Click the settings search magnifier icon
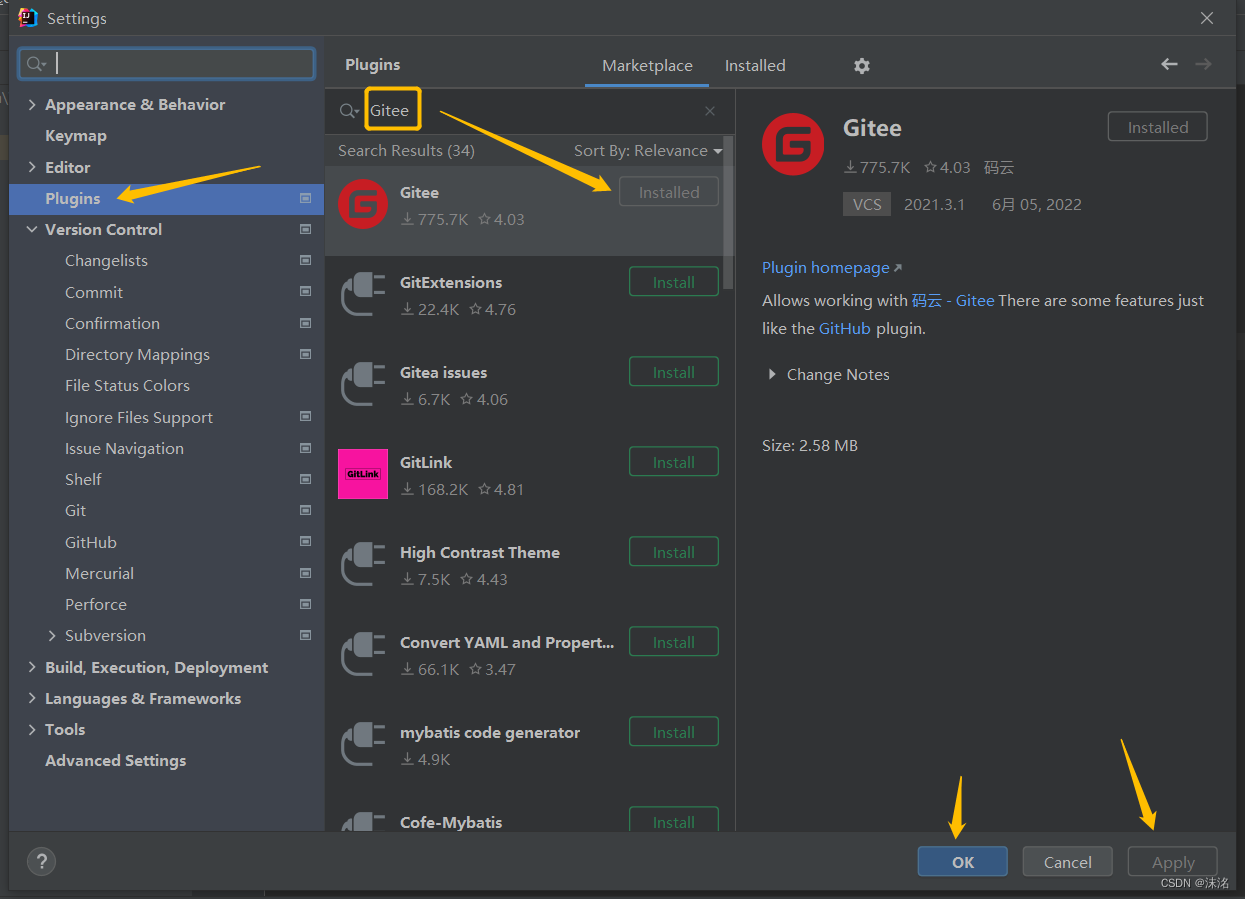Viewport: 1245px width, 899px height. pyautogui.click(x=37, y=64)
